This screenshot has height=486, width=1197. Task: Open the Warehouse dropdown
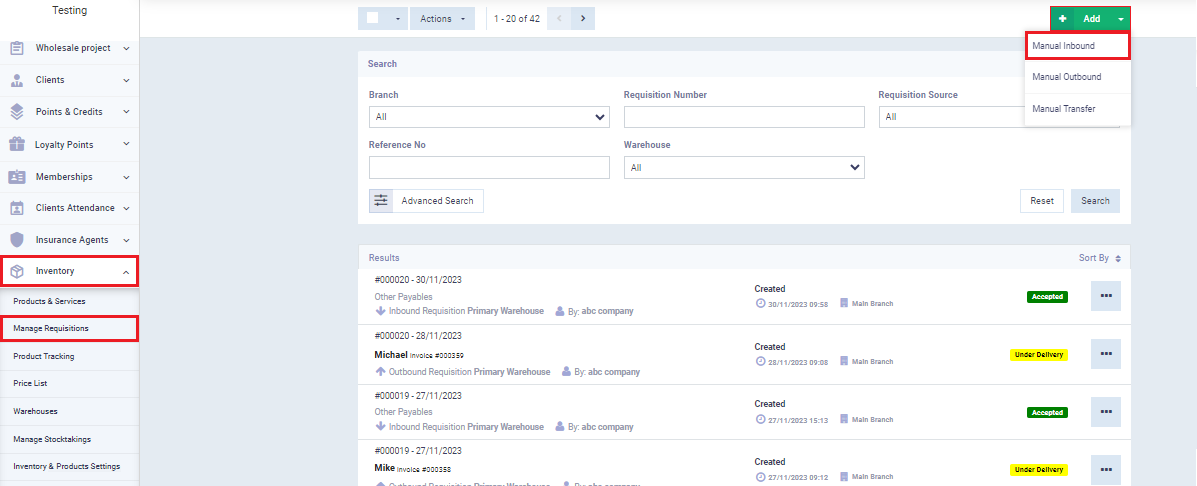[x=743, y=168]
